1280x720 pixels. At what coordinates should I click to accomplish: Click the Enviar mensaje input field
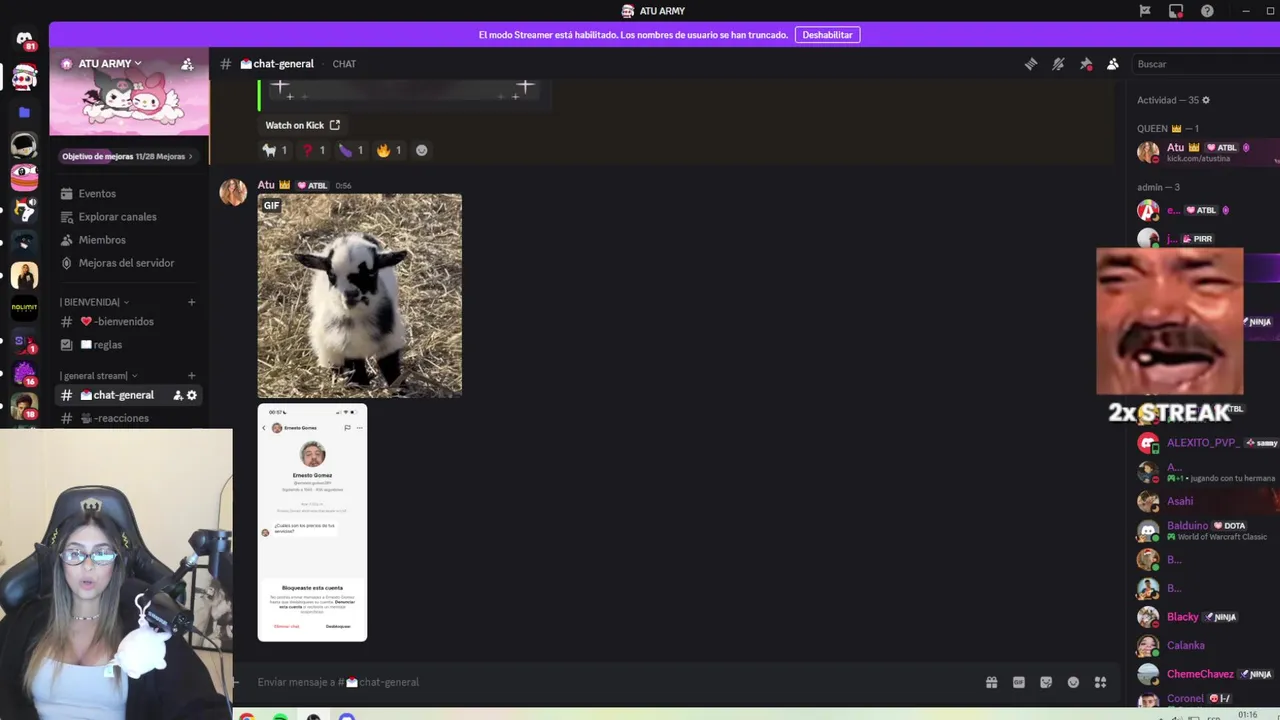point(610,682)
